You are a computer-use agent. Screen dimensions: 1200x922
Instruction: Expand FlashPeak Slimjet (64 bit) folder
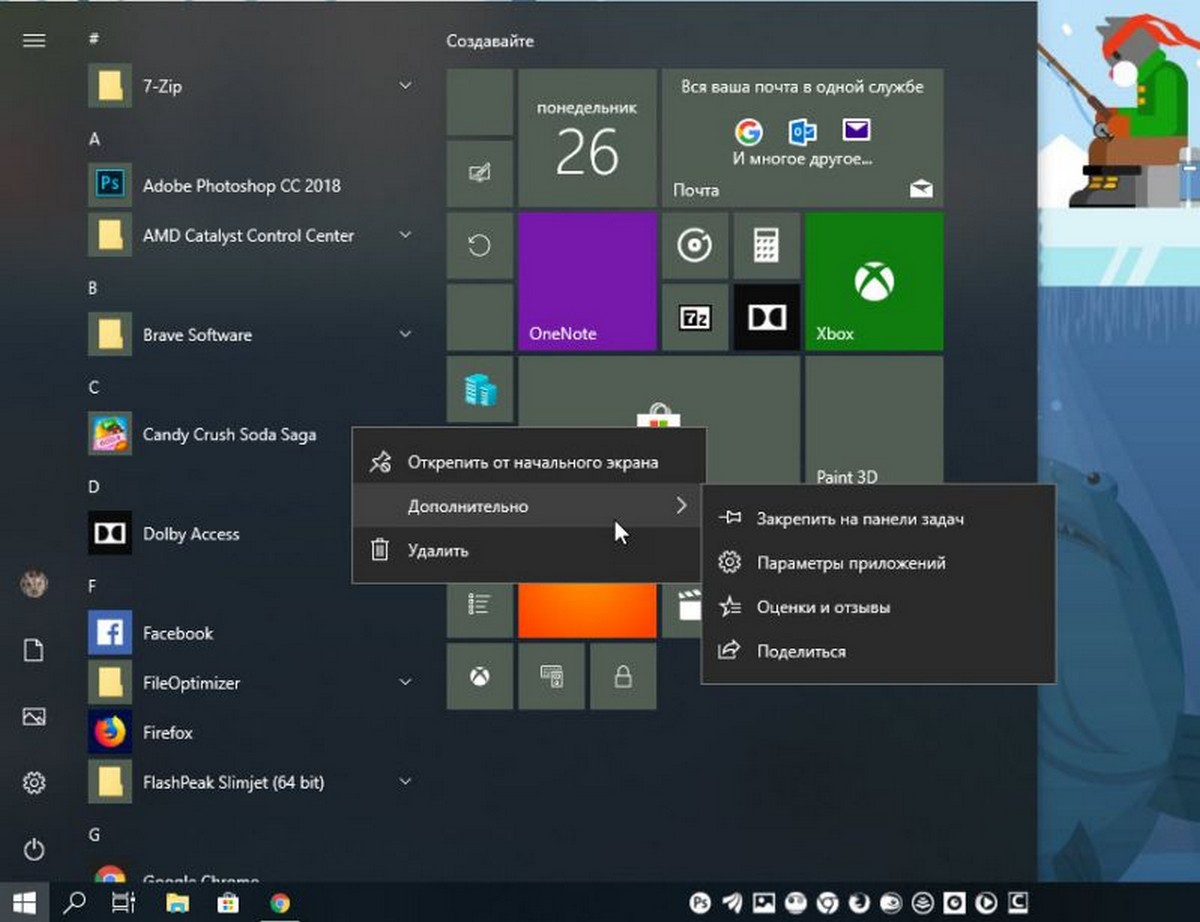404,782
